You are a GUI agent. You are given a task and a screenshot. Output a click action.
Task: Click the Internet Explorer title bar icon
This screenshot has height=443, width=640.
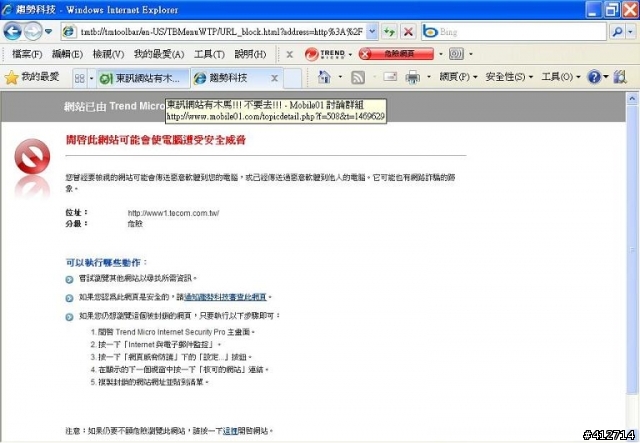[7, 9]
